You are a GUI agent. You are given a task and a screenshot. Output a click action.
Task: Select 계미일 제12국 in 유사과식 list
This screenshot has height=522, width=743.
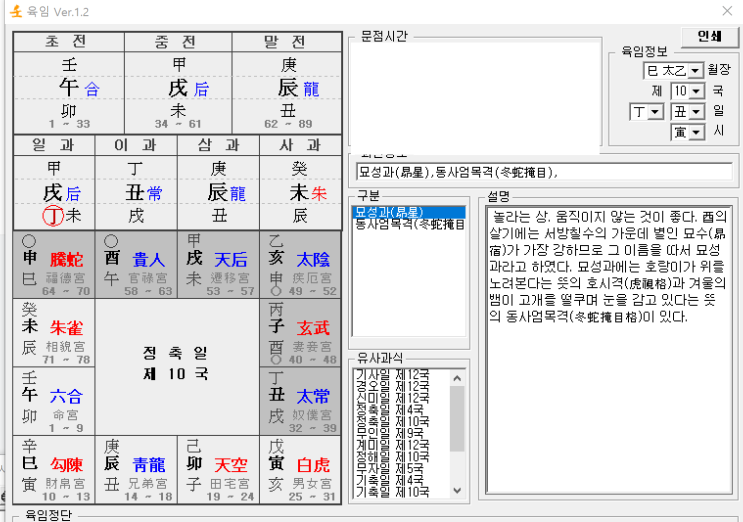tap(392, 445)
